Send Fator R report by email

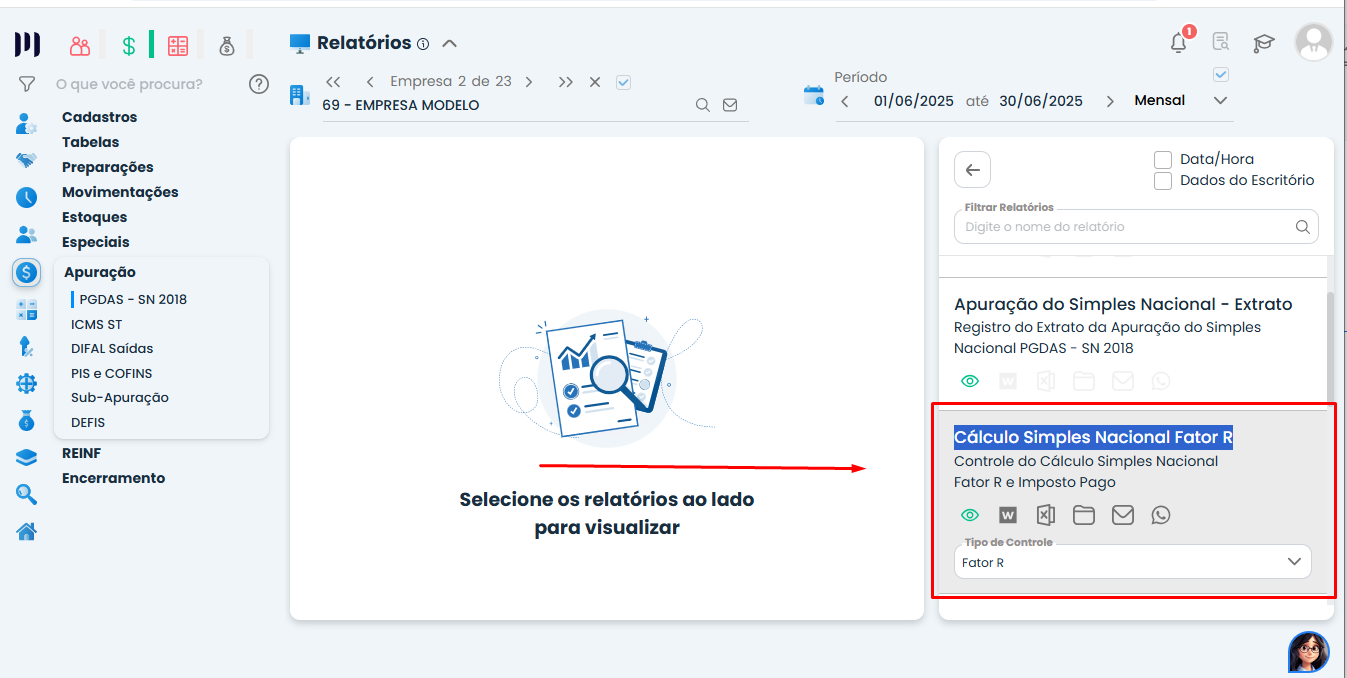pyautogui.click(x=1123, y=515)
